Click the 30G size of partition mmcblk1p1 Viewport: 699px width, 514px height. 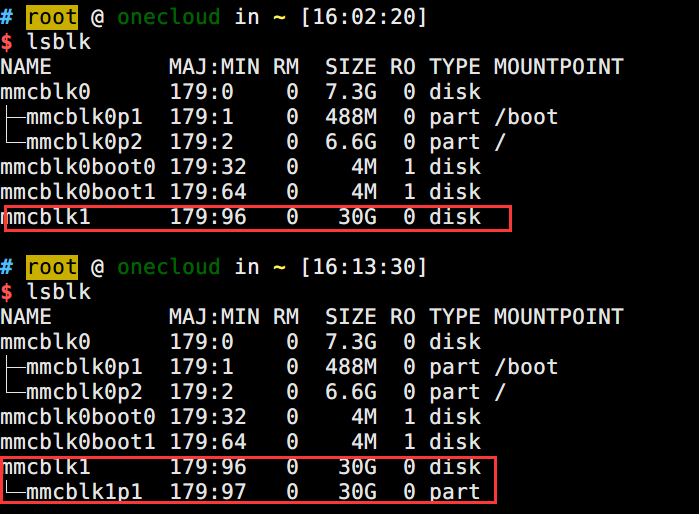357,491
